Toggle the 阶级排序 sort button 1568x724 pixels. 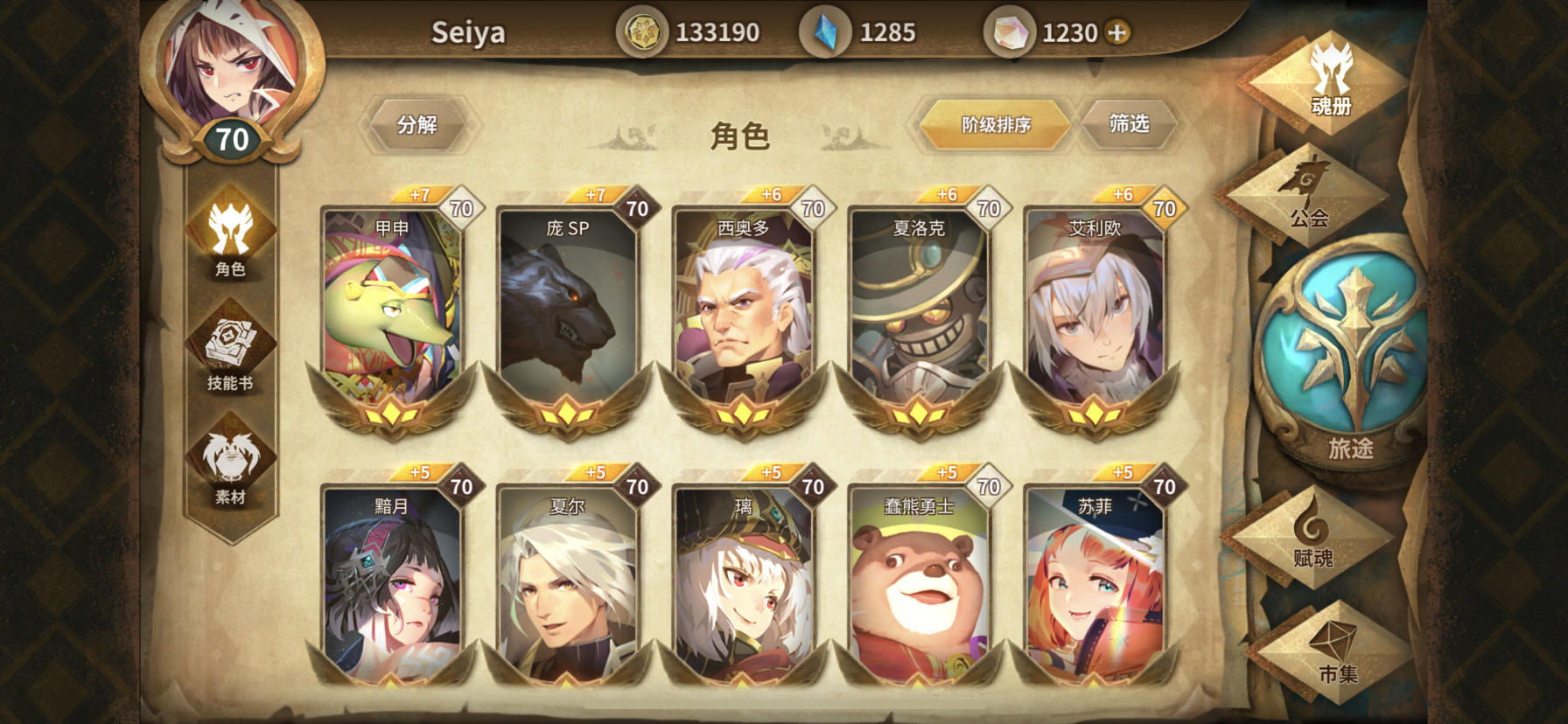996,125
